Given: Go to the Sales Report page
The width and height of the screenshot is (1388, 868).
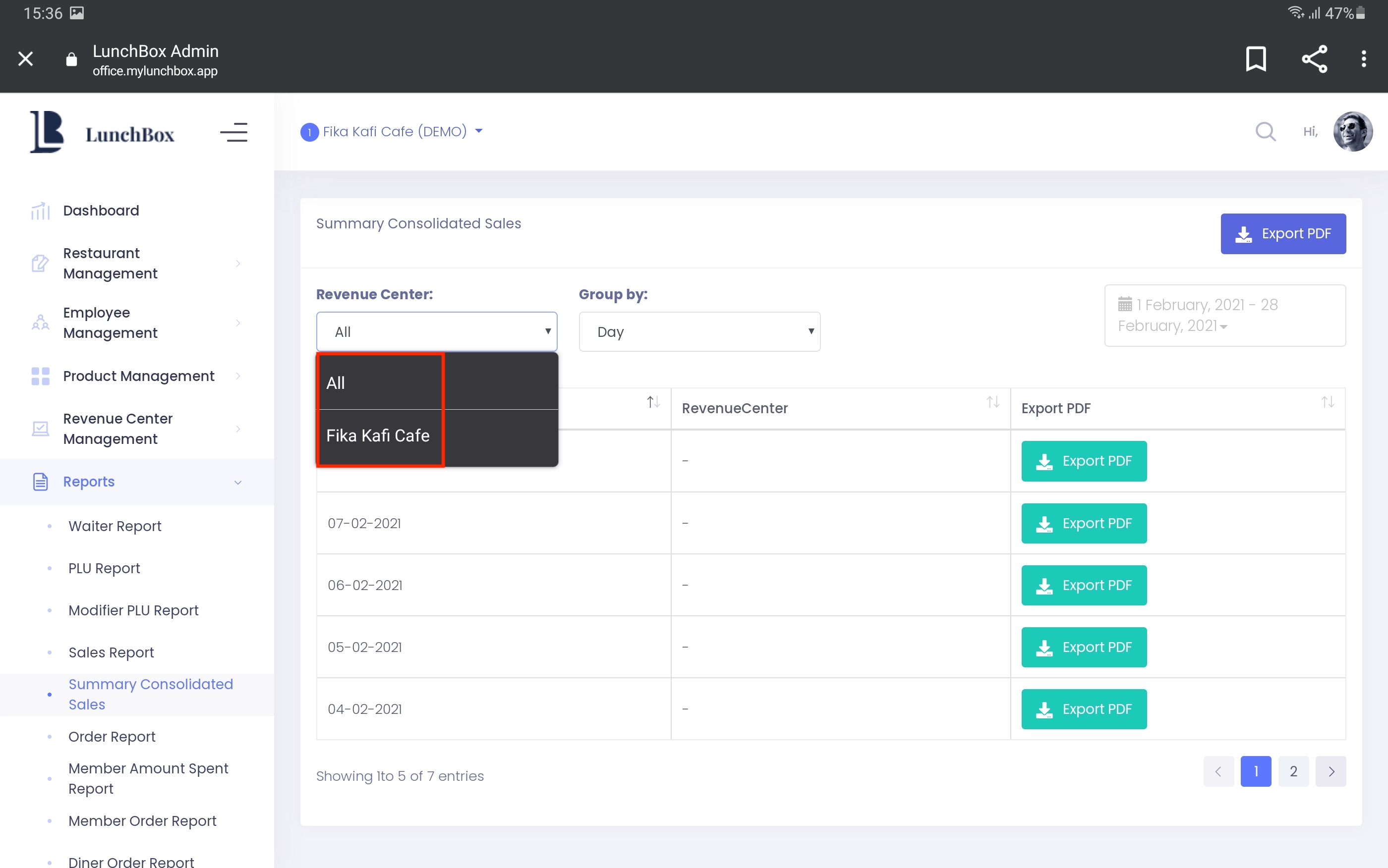Looking at the screenshot, I should pyautogui.click(x=111, y=652).
